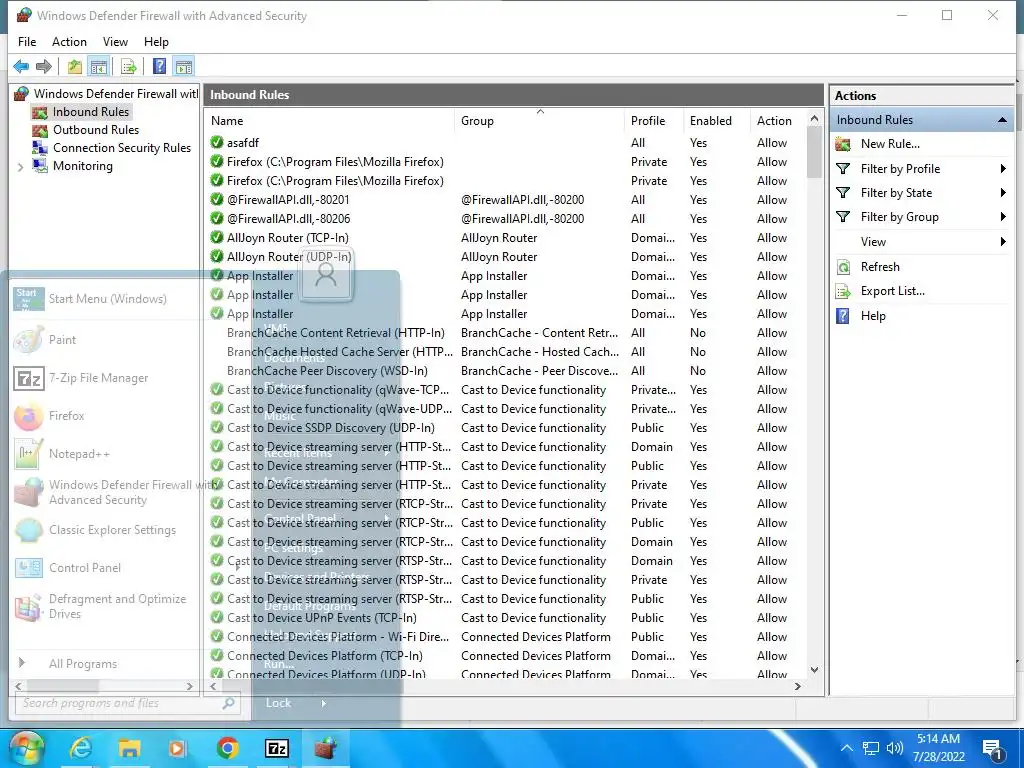Select the root Windows Defender Firewall node
Viewport: 1024px width, 768px height.
point(116,93)
